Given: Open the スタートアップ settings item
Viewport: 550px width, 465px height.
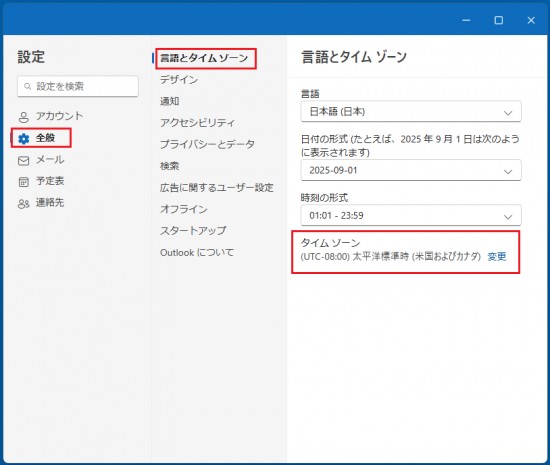Looking at the screenshot, I should pyautogui.click(x=193, y=231).
